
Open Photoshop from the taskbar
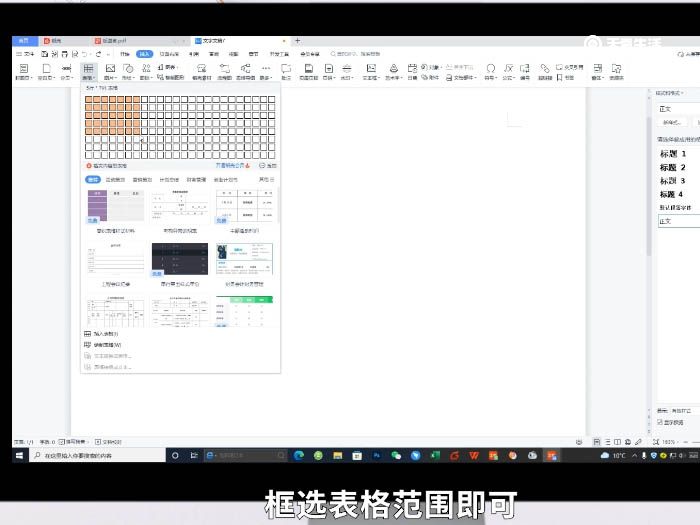coord(376,455)
